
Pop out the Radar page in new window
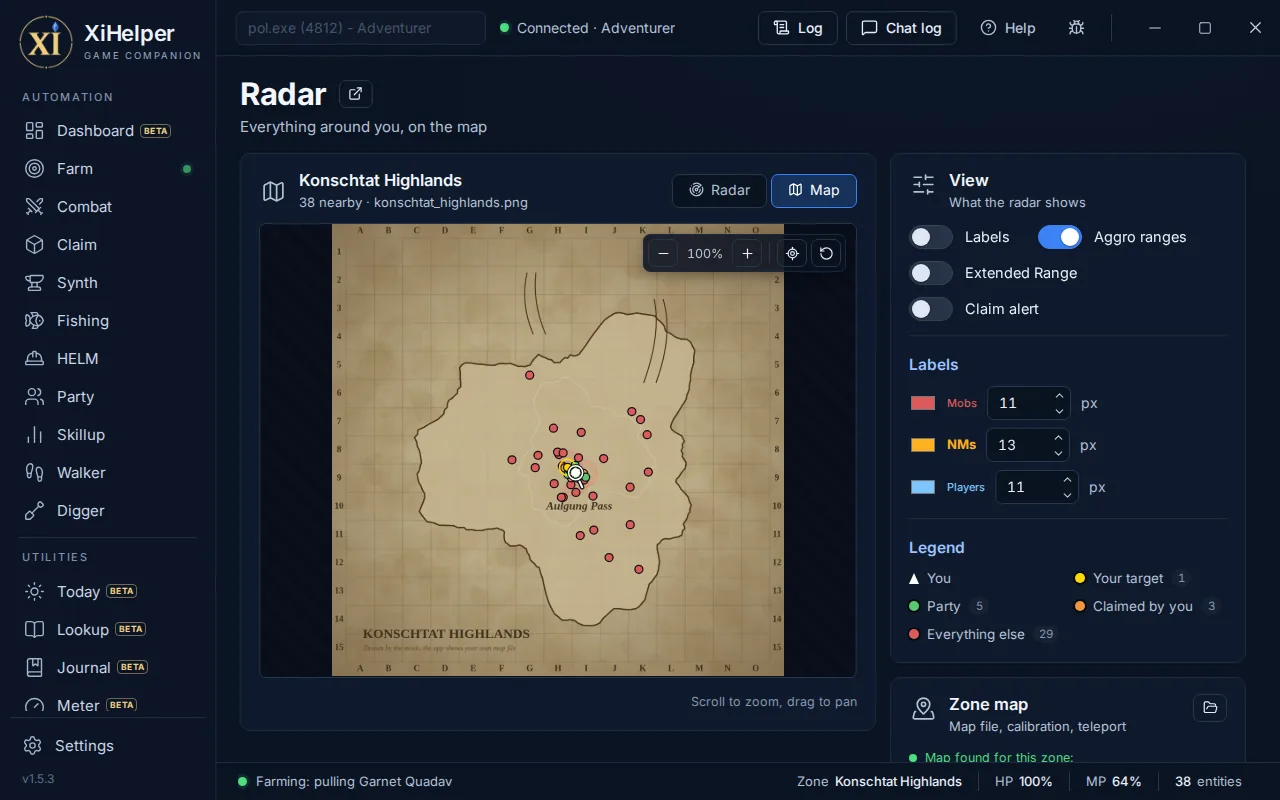356,94
